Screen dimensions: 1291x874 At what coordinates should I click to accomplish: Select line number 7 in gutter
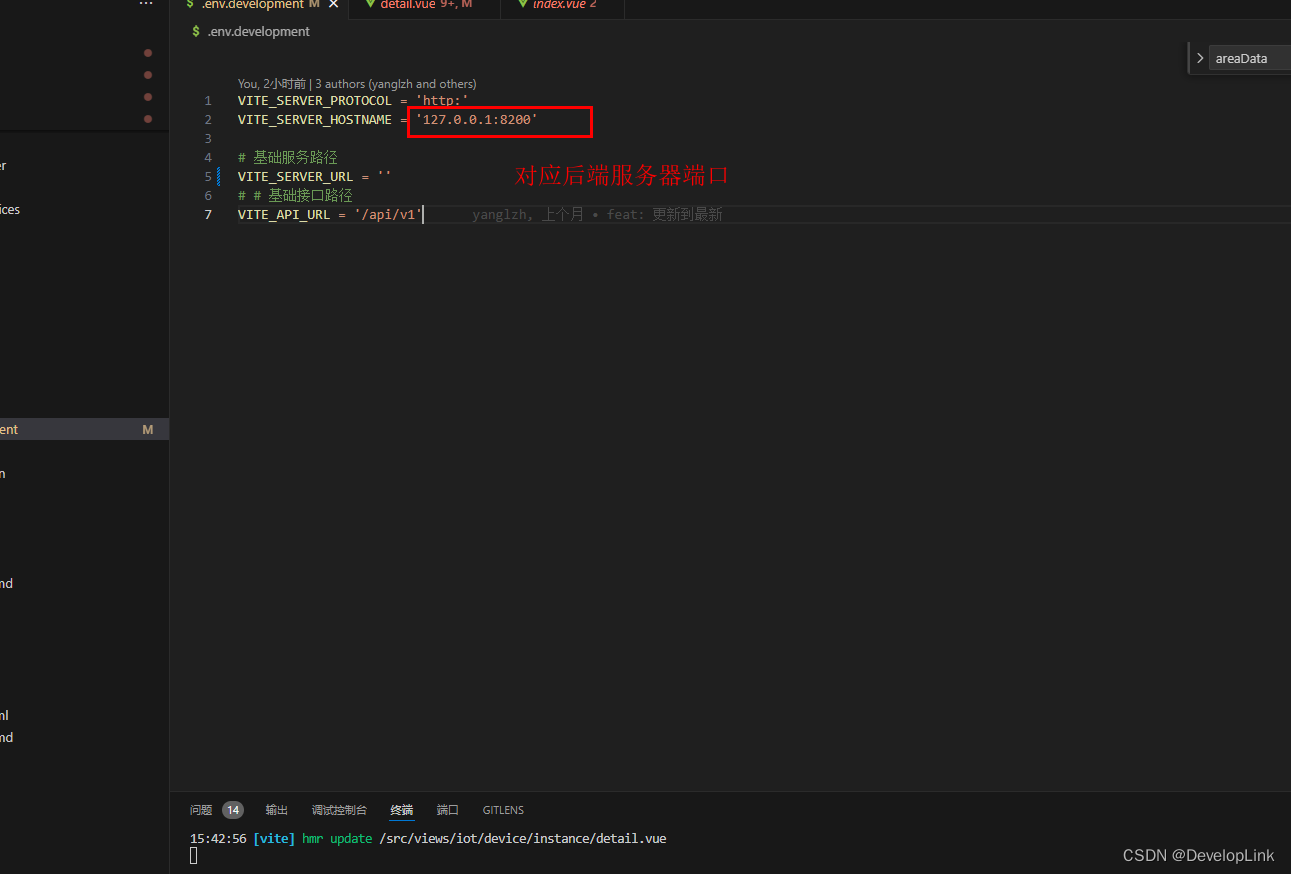pyautogui.click(x=208, y=215)
